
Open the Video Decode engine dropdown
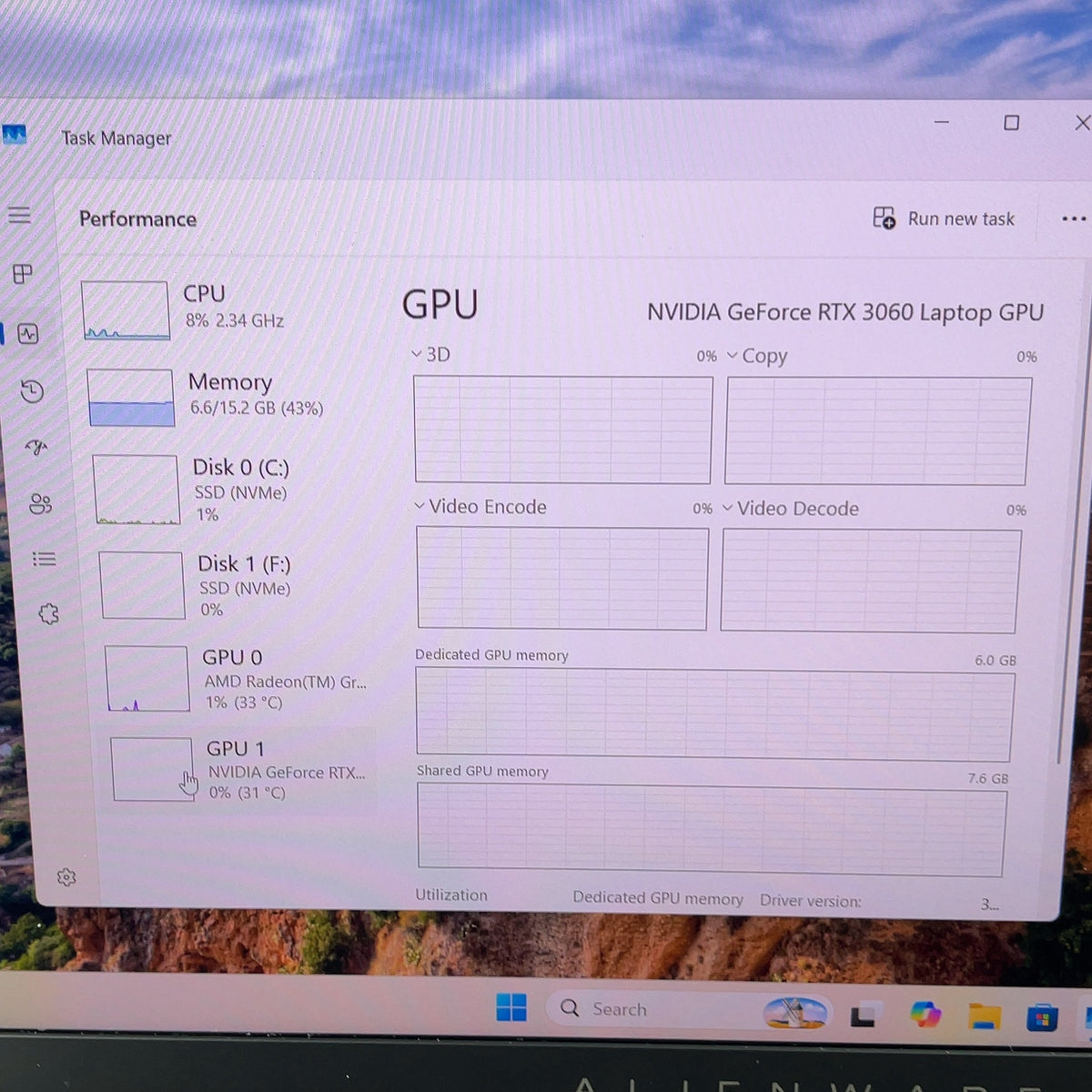click(x=728, y=508)
